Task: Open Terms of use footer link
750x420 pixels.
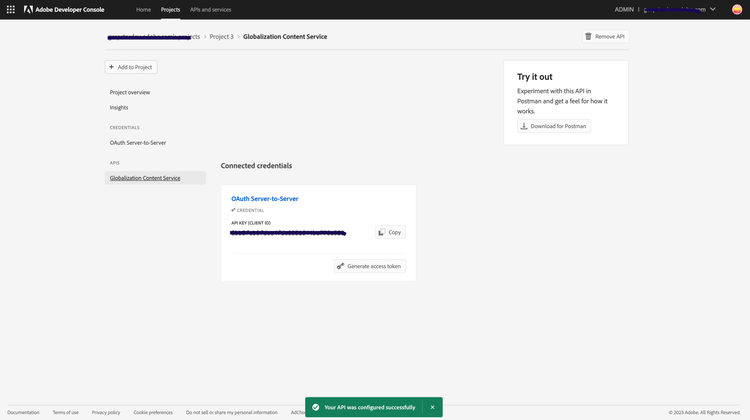Action: [x=66, y=412]
